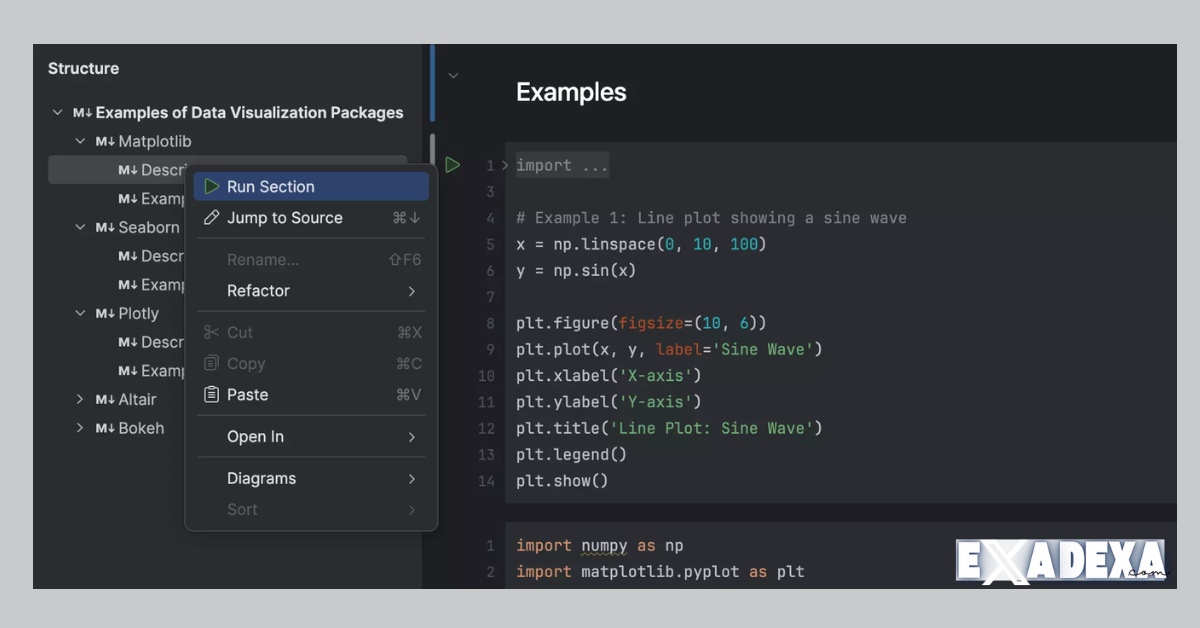Select Run Section from the context menu
The width and height of the screenshot is (1200, 628).
coord(273,186)
